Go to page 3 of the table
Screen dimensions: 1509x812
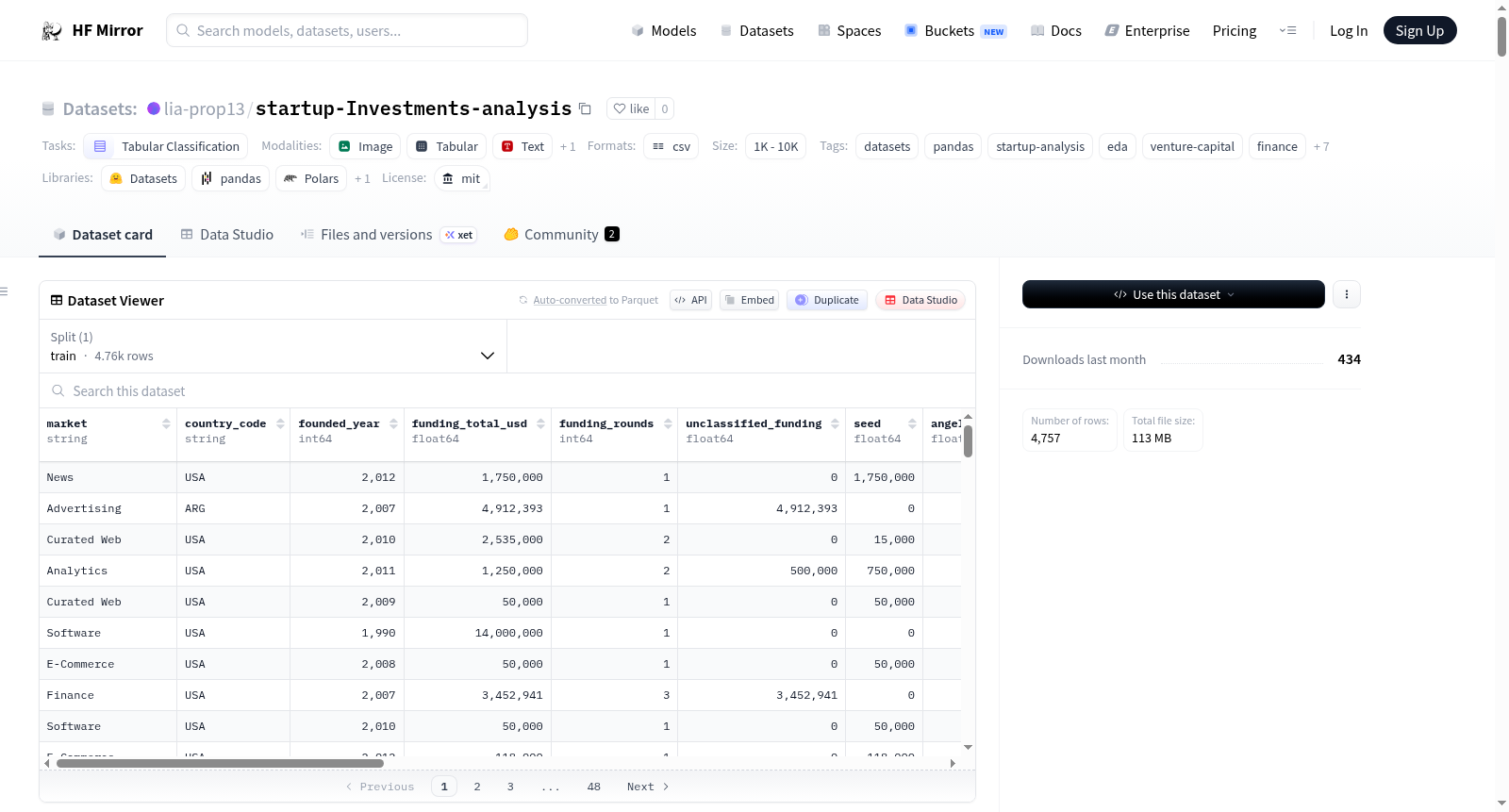[510, 787]
